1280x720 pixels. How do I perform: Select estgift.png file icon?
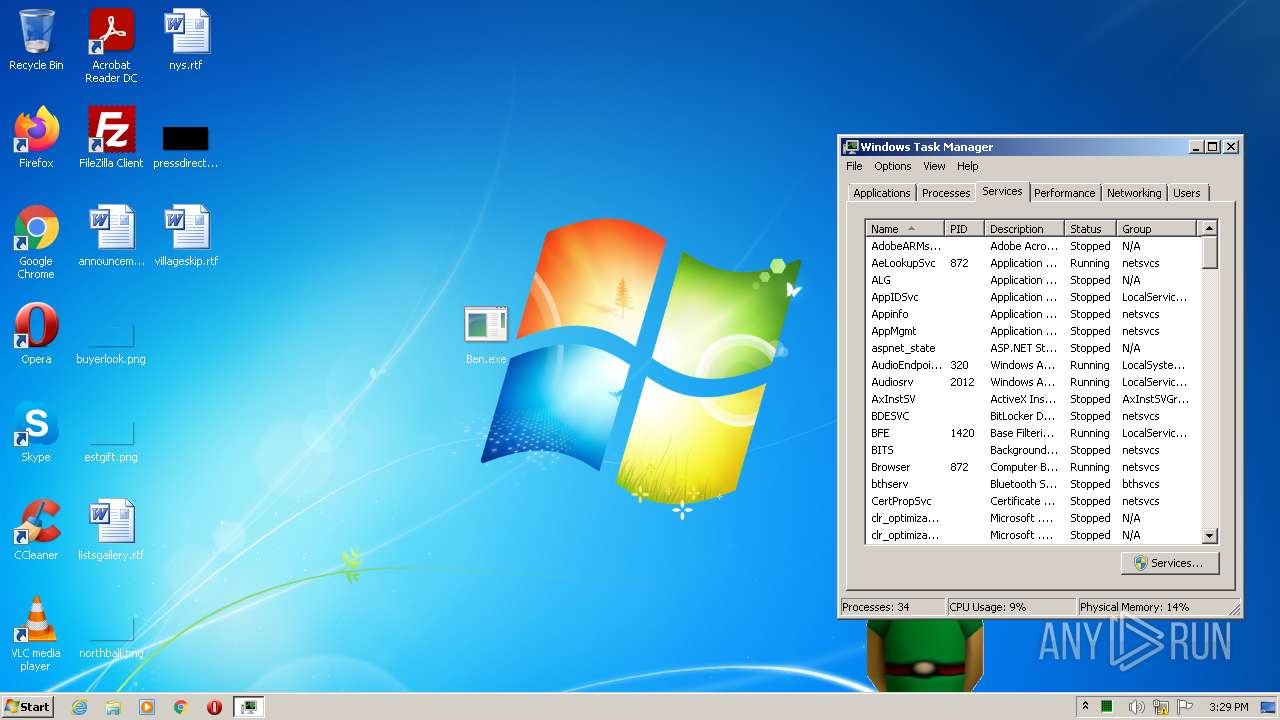click(x=111, y=438)
